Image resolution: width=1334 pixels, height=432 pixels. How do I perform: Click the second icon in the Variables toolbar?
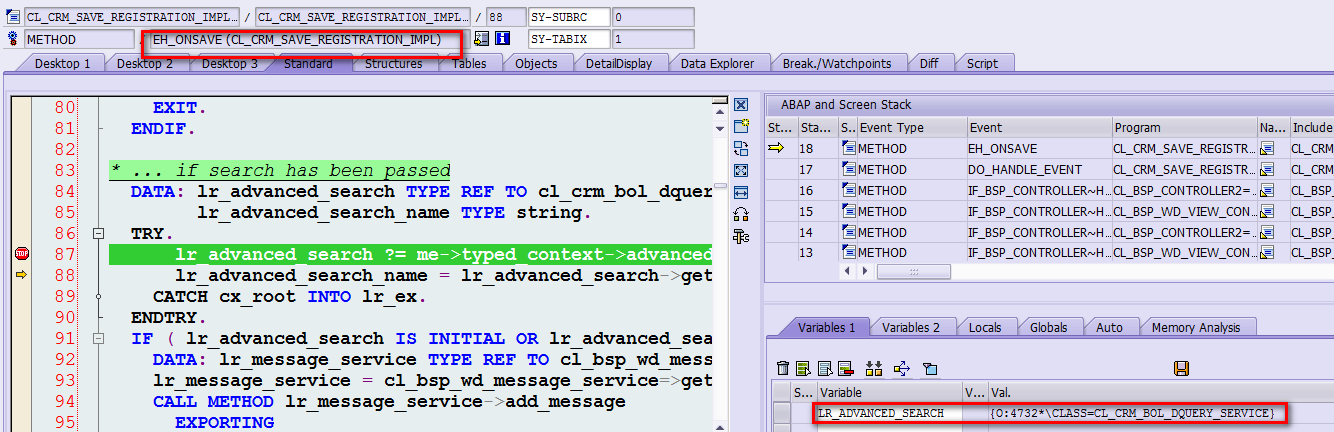tap(805, 369)
